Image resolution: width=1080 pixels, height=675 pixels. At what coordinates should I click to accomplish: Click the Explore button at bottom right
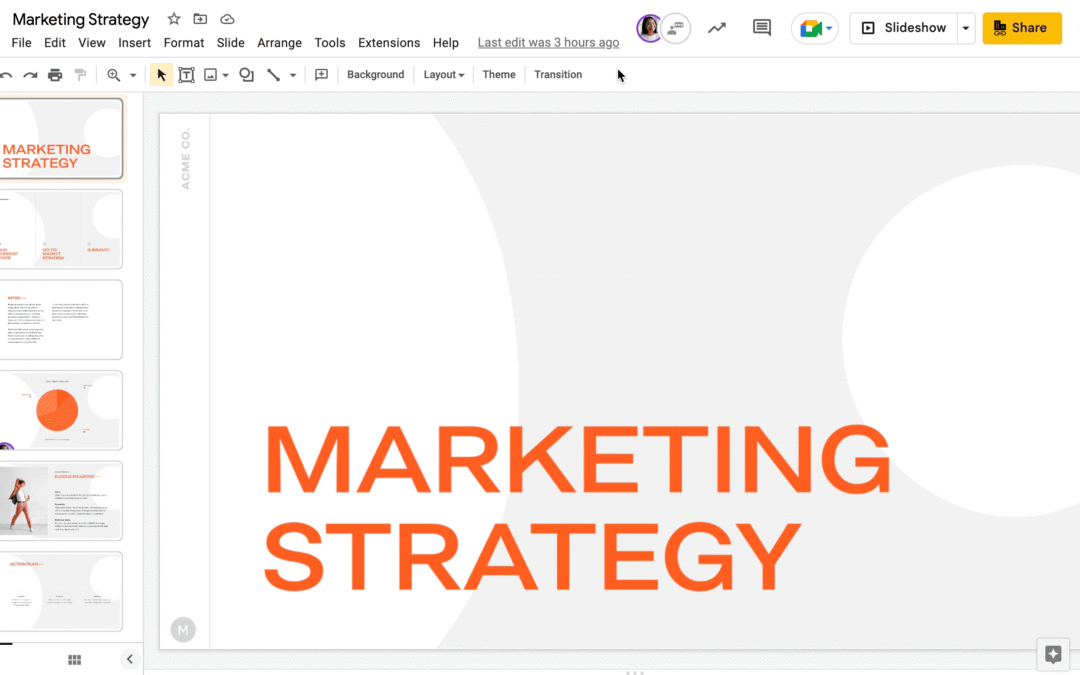point(1053,654)
